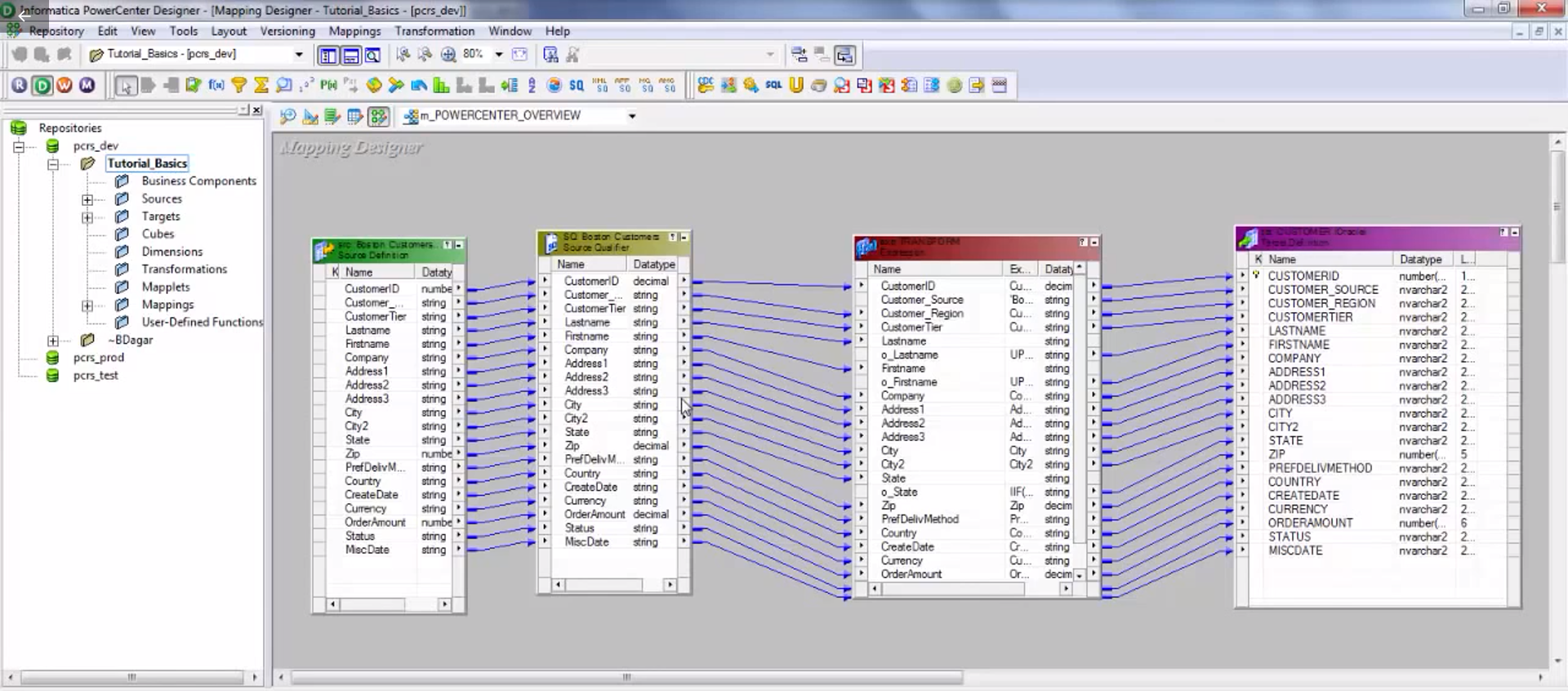Open the Repository menu
This screenshot has width=1568, height=691.
[x=56, y=31]
